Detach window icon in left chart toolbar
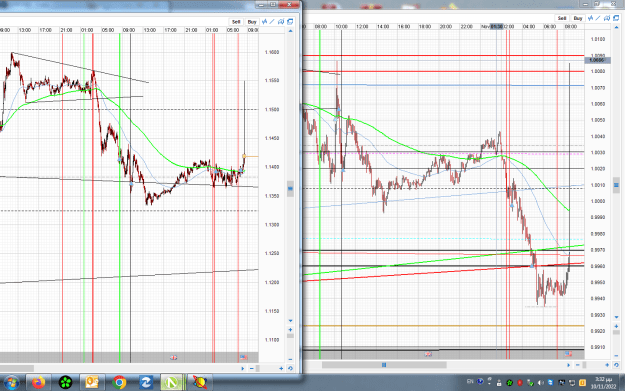This screenshot has height=391, width=625. tap(290, 22)
